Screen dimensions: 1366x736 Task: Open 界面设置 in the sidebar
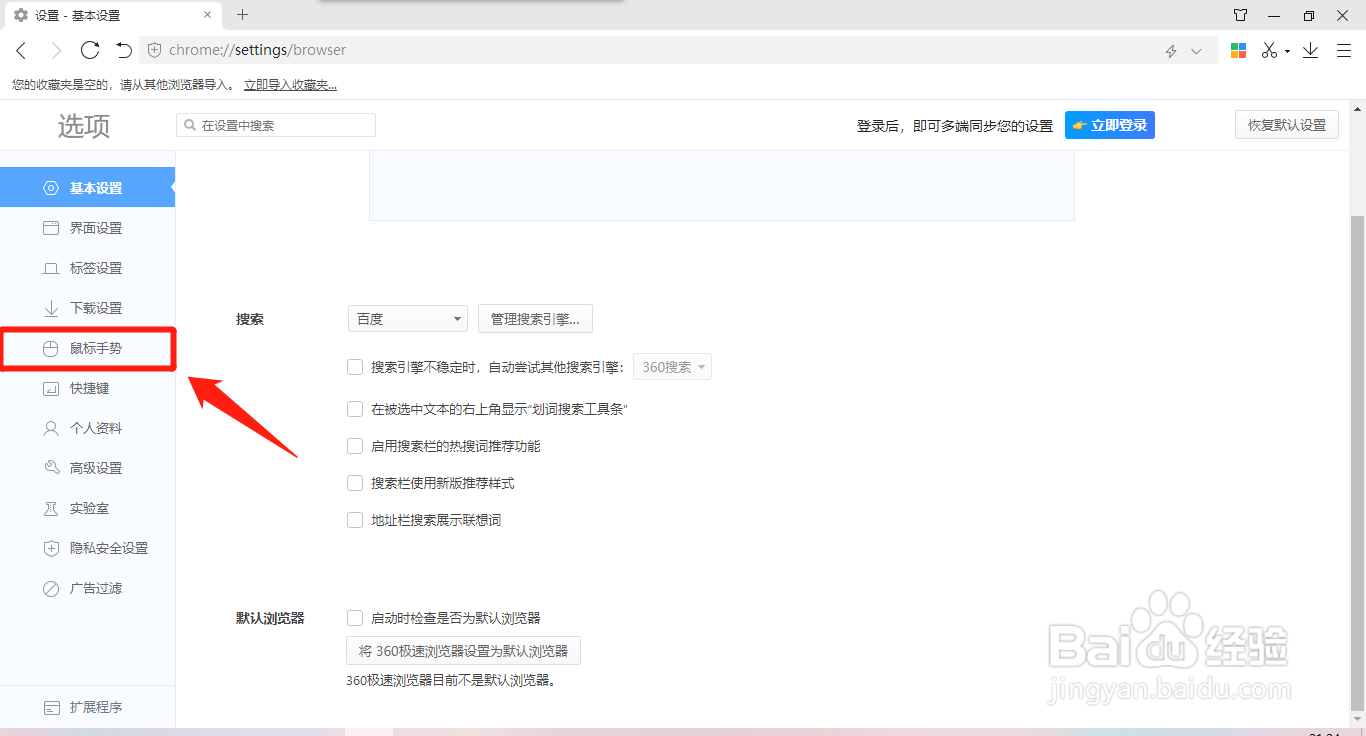[87, 228]
